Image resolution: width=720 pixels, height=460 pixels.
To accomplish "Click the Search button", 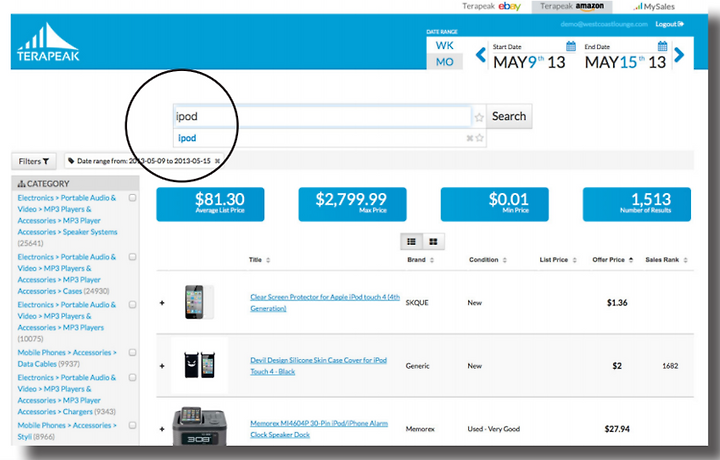I will point(509,116).
